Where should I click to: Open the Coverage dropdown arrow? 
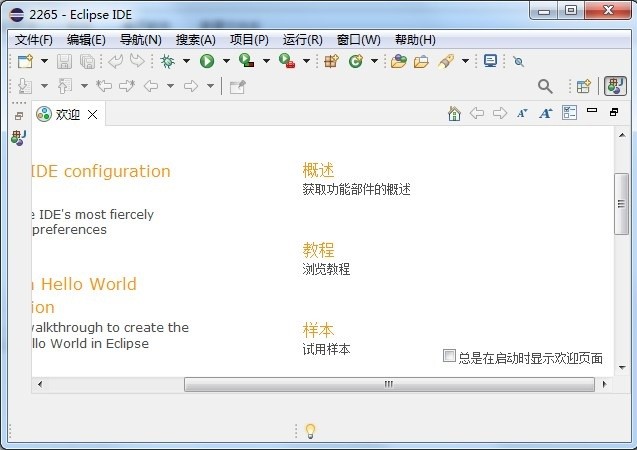pos(266,61)
